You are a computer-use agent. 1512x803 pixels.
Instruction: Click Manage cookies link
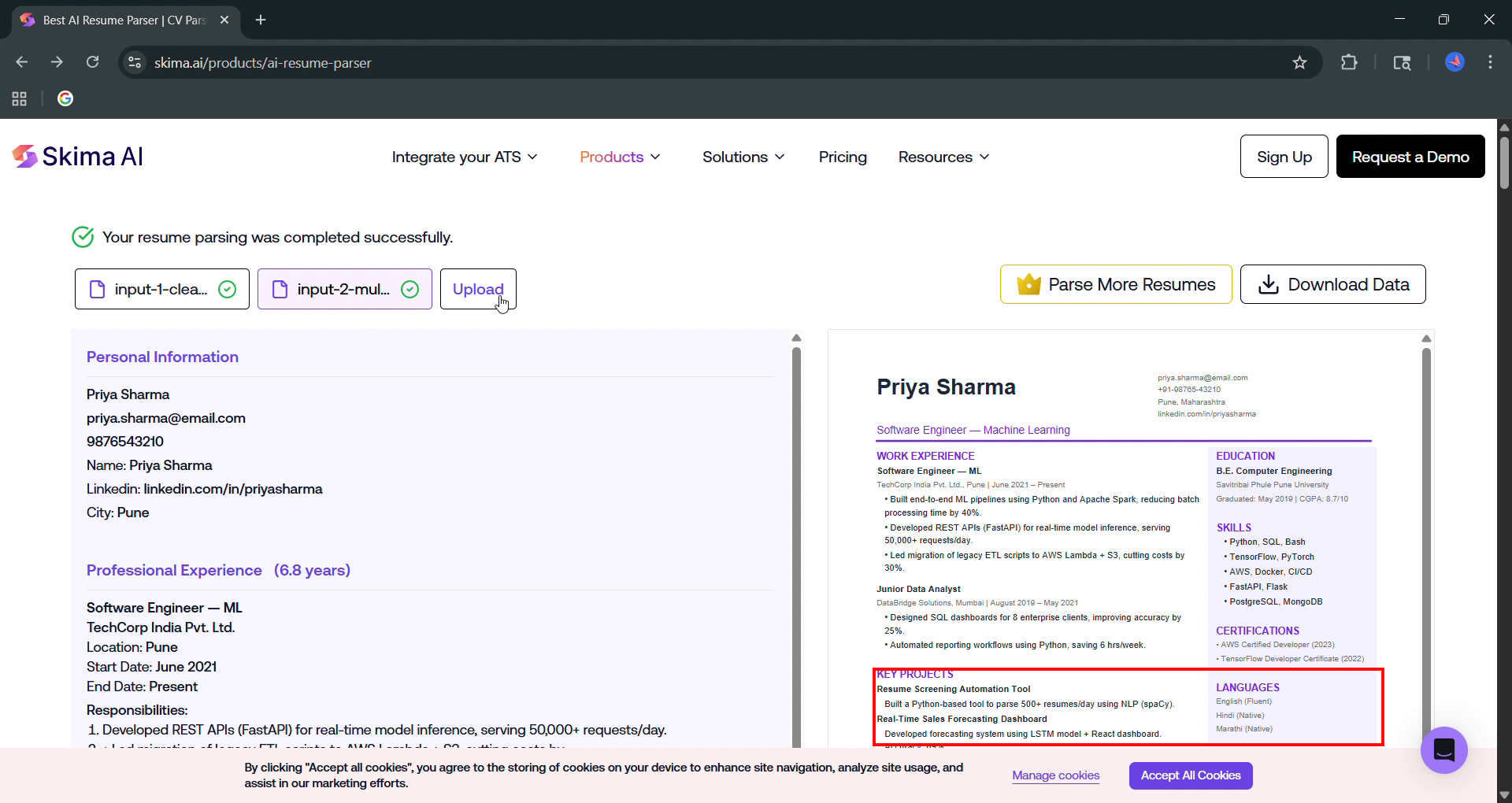1055,775
